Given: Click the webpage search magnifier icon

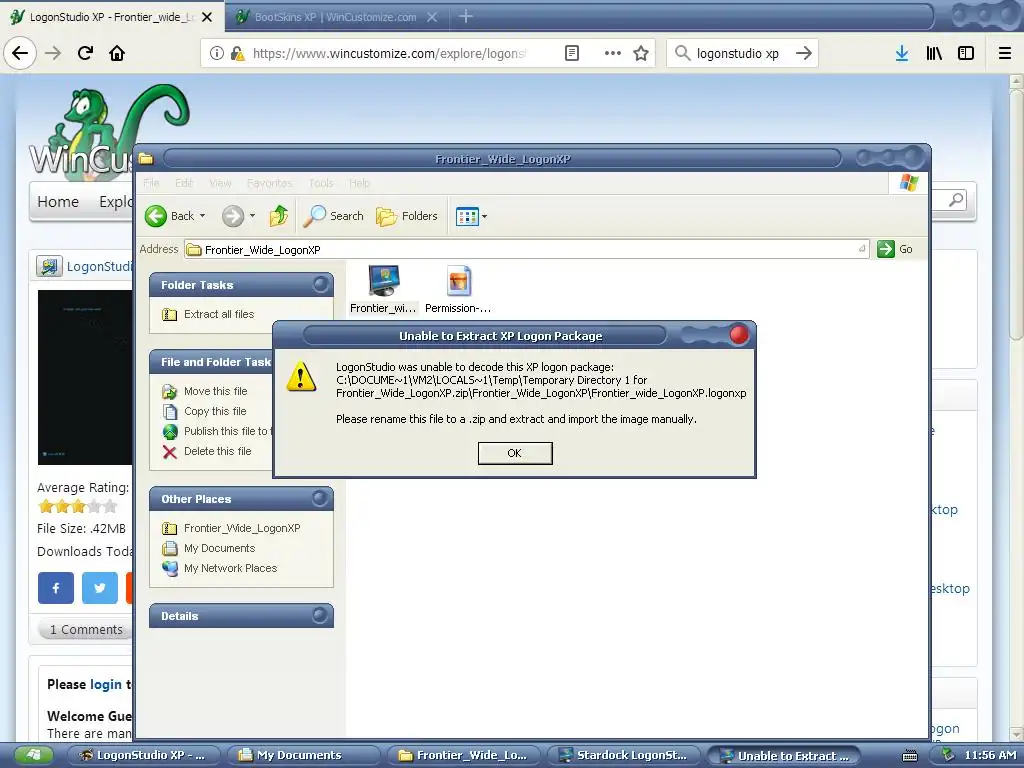Looking at the screenshot, I should pos(956,200).
